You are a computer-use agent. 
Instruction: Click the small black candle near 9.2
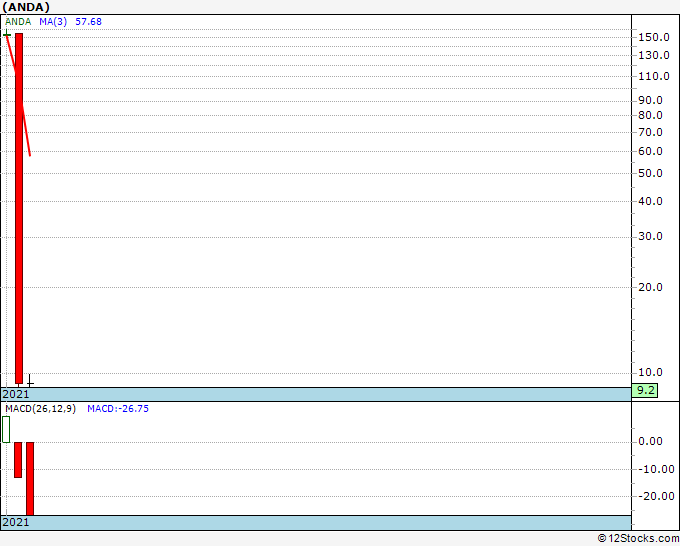point(30,381)
